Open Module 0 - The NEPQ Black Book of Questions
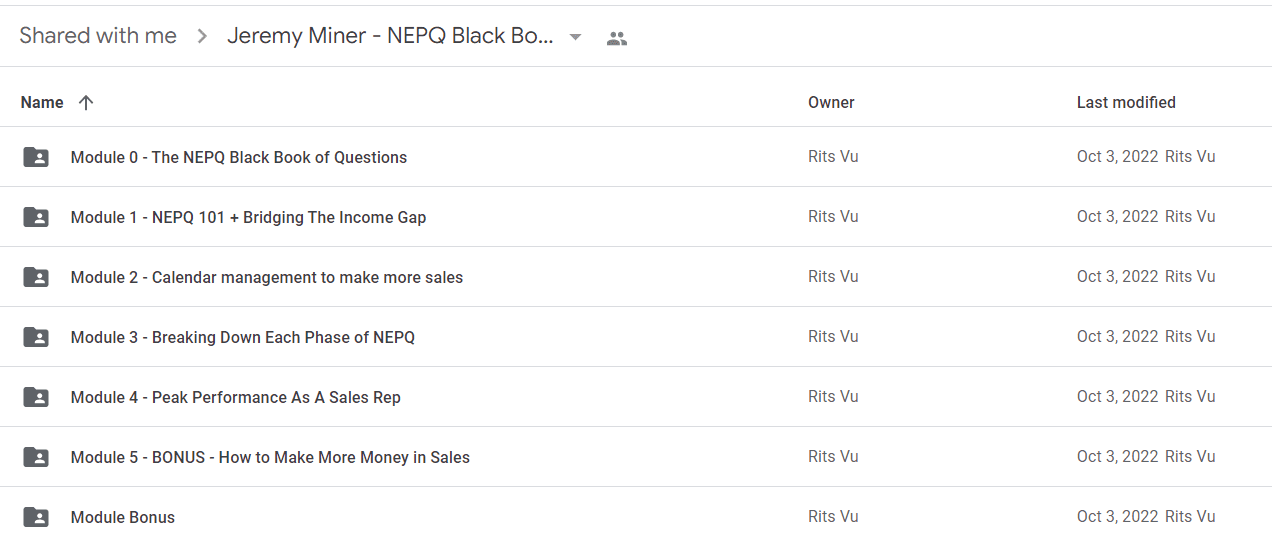The image size is (1272, 543). point(239,157)
